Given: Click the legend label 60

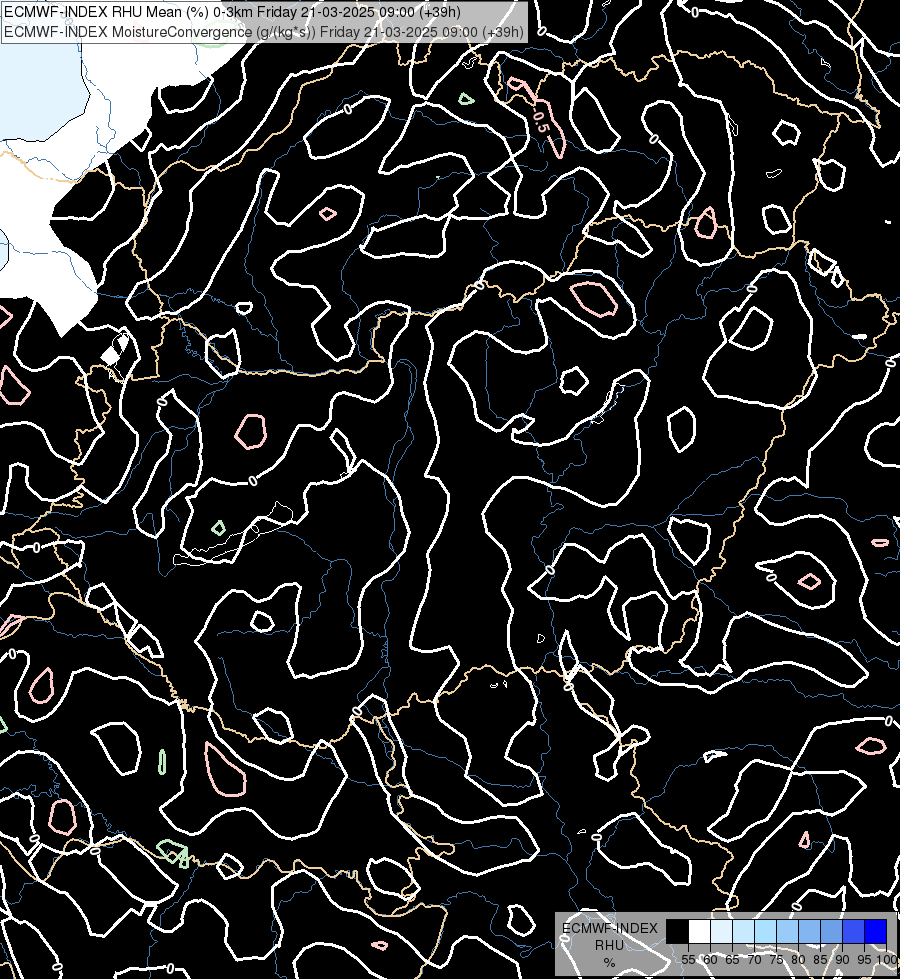Looking at the screenshot, I should pos(710,960).
